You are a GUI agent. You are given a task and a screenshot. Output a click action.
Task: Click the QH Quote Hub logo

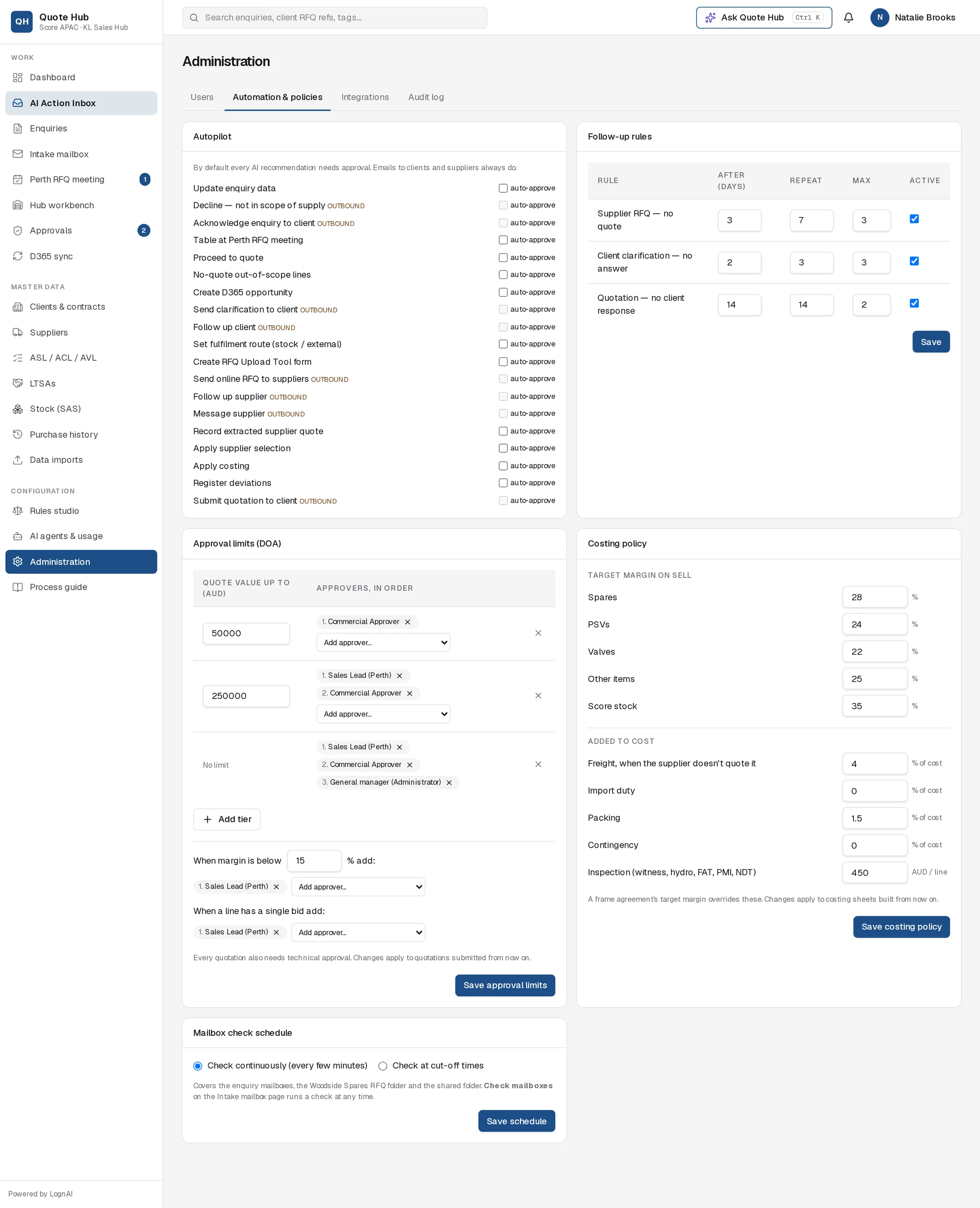(21, 21)
